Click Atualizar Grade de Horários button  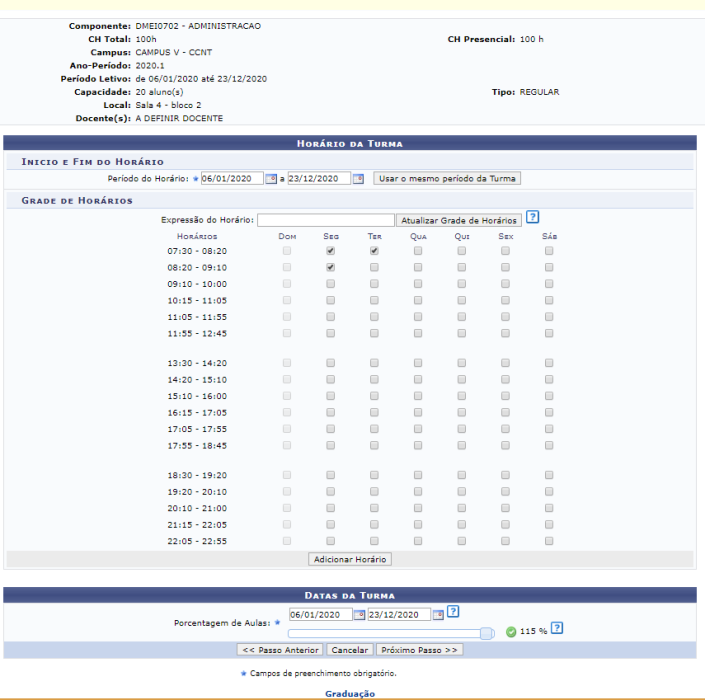click(458, 220)
